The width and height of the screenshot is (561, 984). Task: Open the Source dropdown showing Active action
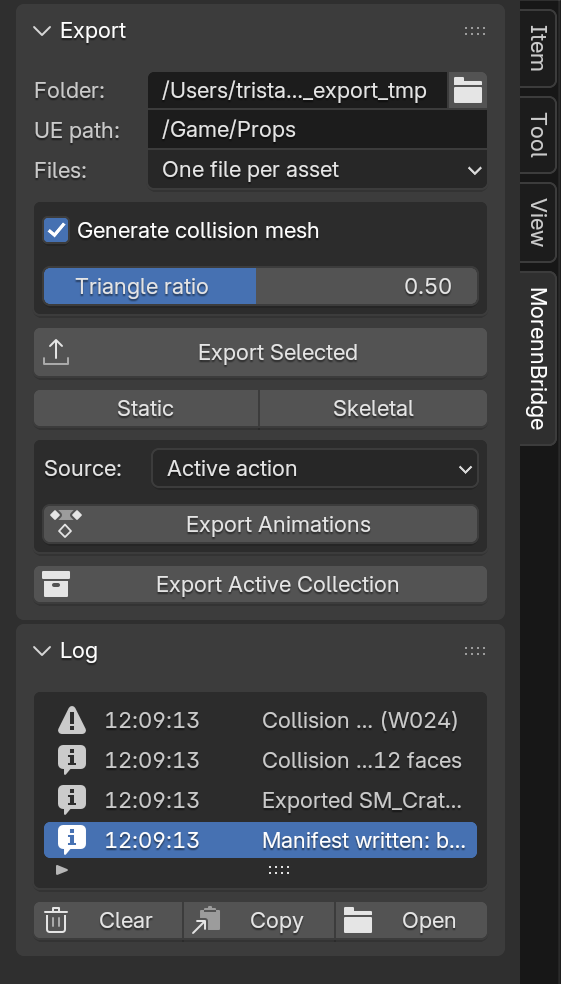[x=315, y=468]
